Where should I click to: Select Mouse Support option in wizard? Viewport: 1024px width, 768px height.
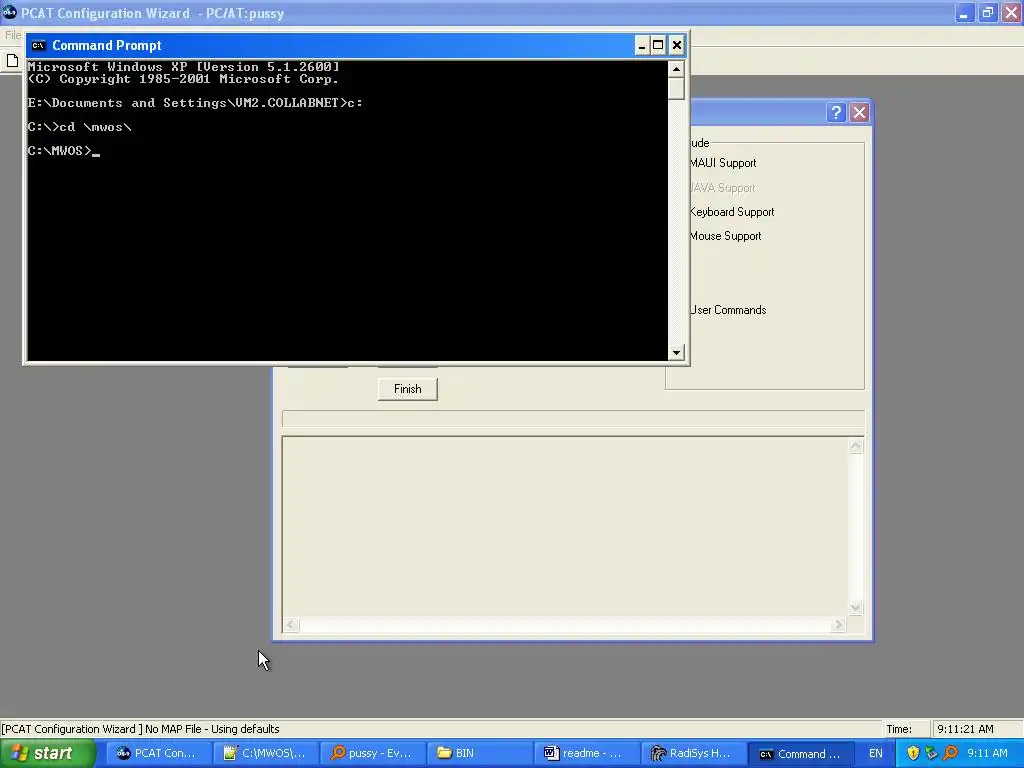click(x=726, y=236)
